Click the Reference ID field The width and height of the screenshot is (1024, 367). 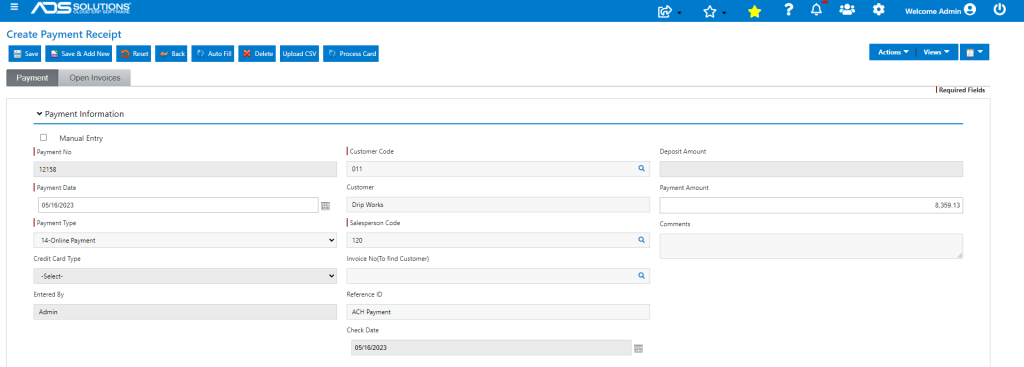click(498, 312)
